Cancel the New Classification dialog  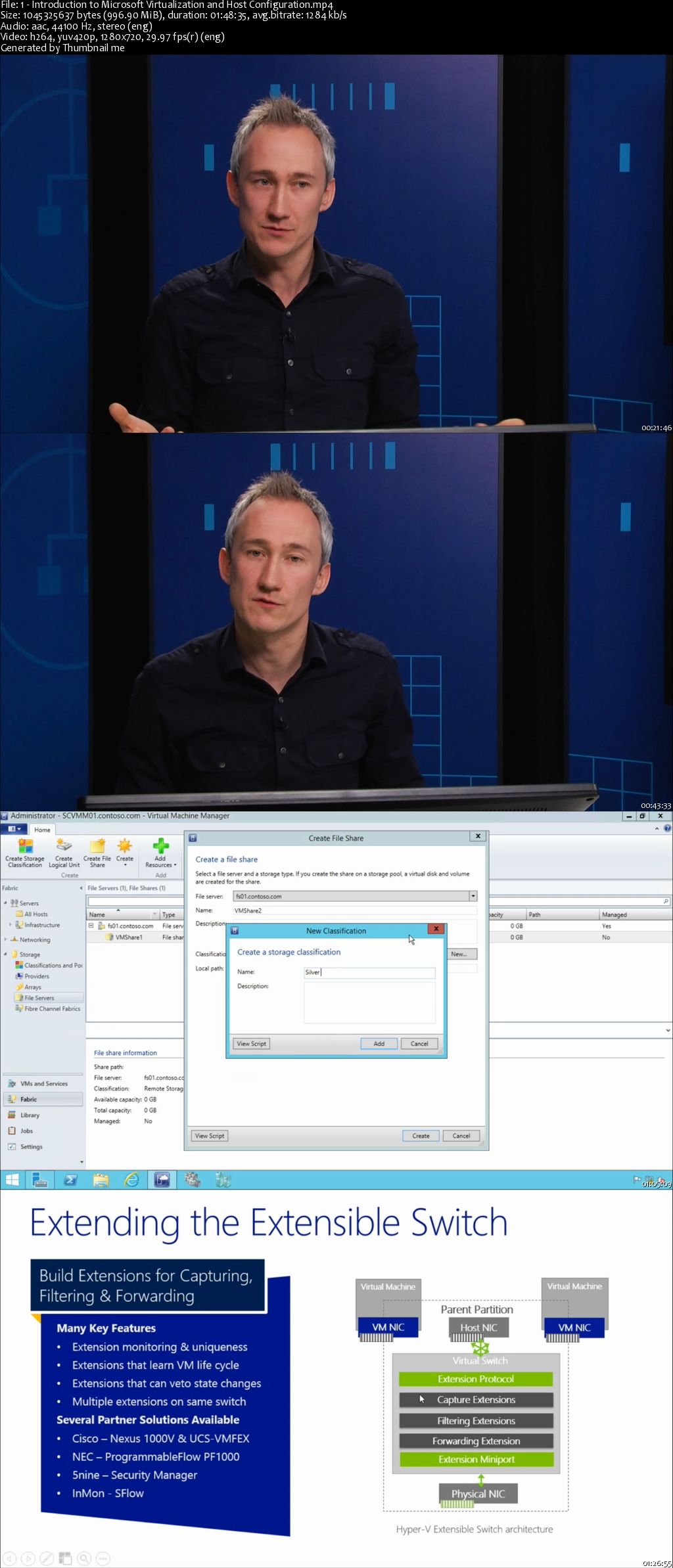(x=419, y=1043)
